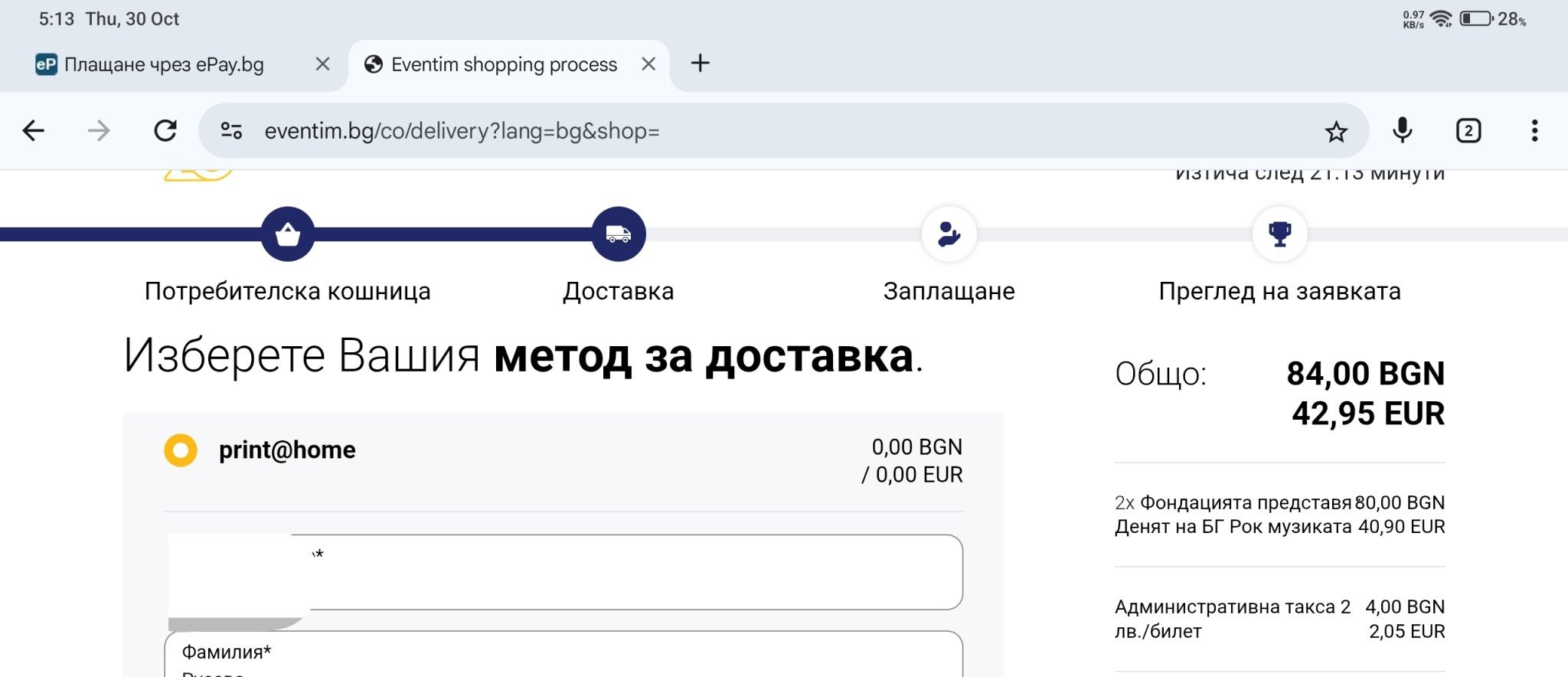Viewport: 1568px width, 677px height.
Task: Tap the voice search microphone icon
Action: 1402,131
